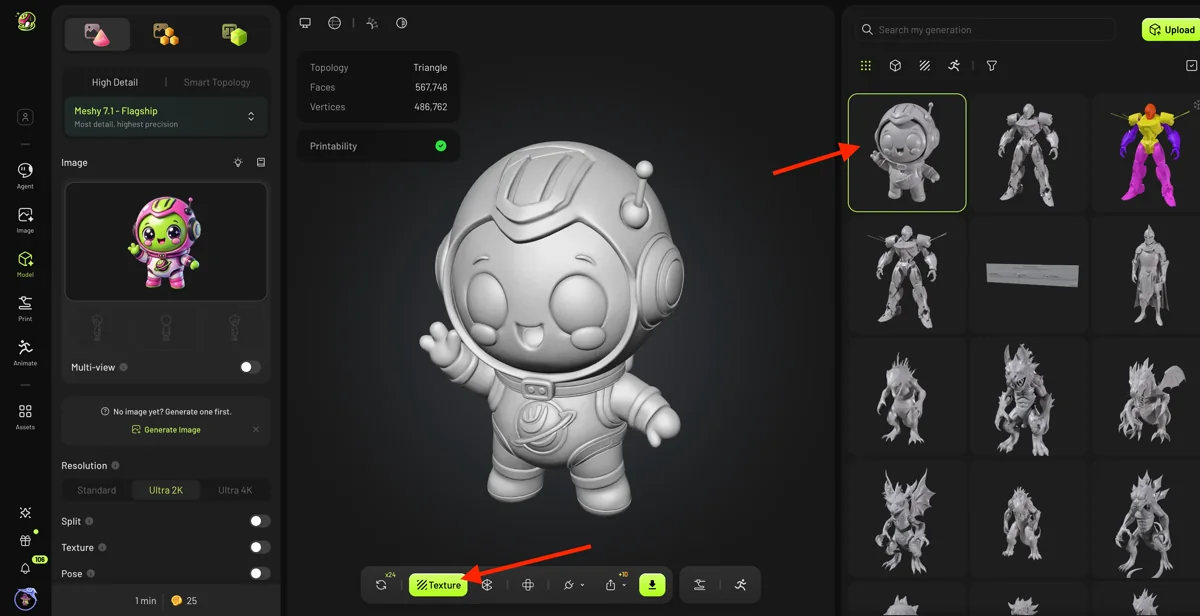The image size is (1200, 616).
Task: Select the Text to 3D mode tab
Action: (234, 35)
